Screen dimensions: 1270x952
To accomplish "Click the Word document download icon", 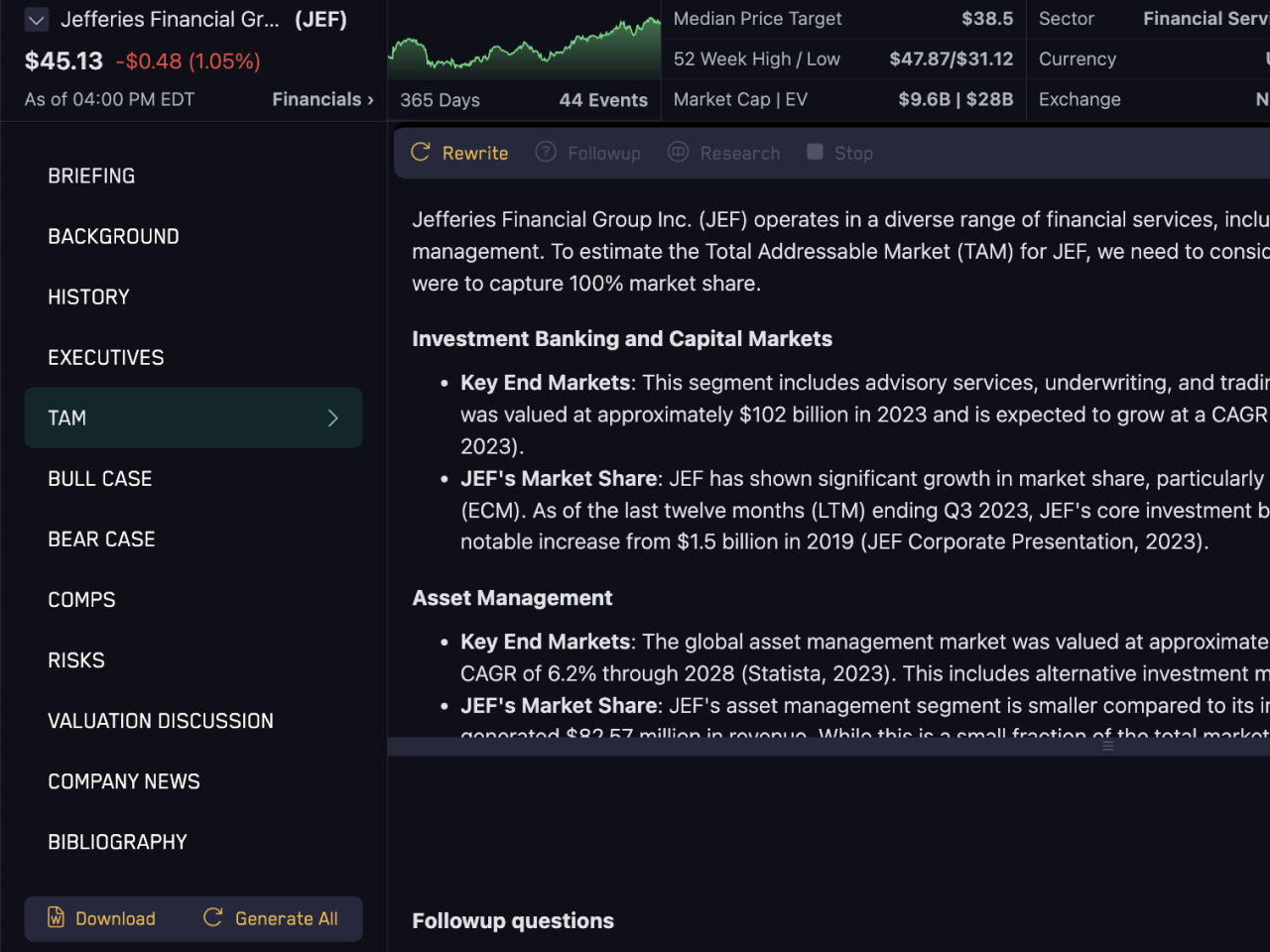I will [57, 917].
